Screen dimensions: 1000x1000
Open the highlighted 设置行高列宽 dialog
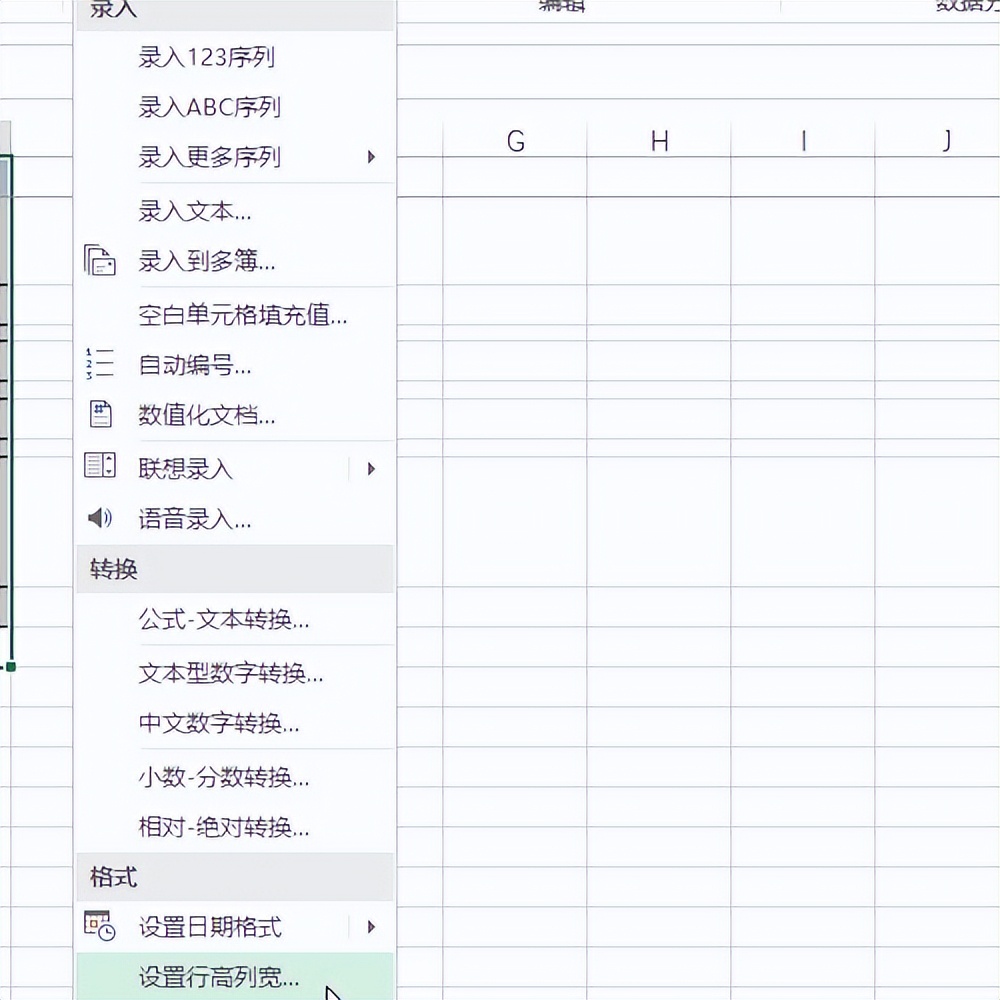click(x=217, y=981)
